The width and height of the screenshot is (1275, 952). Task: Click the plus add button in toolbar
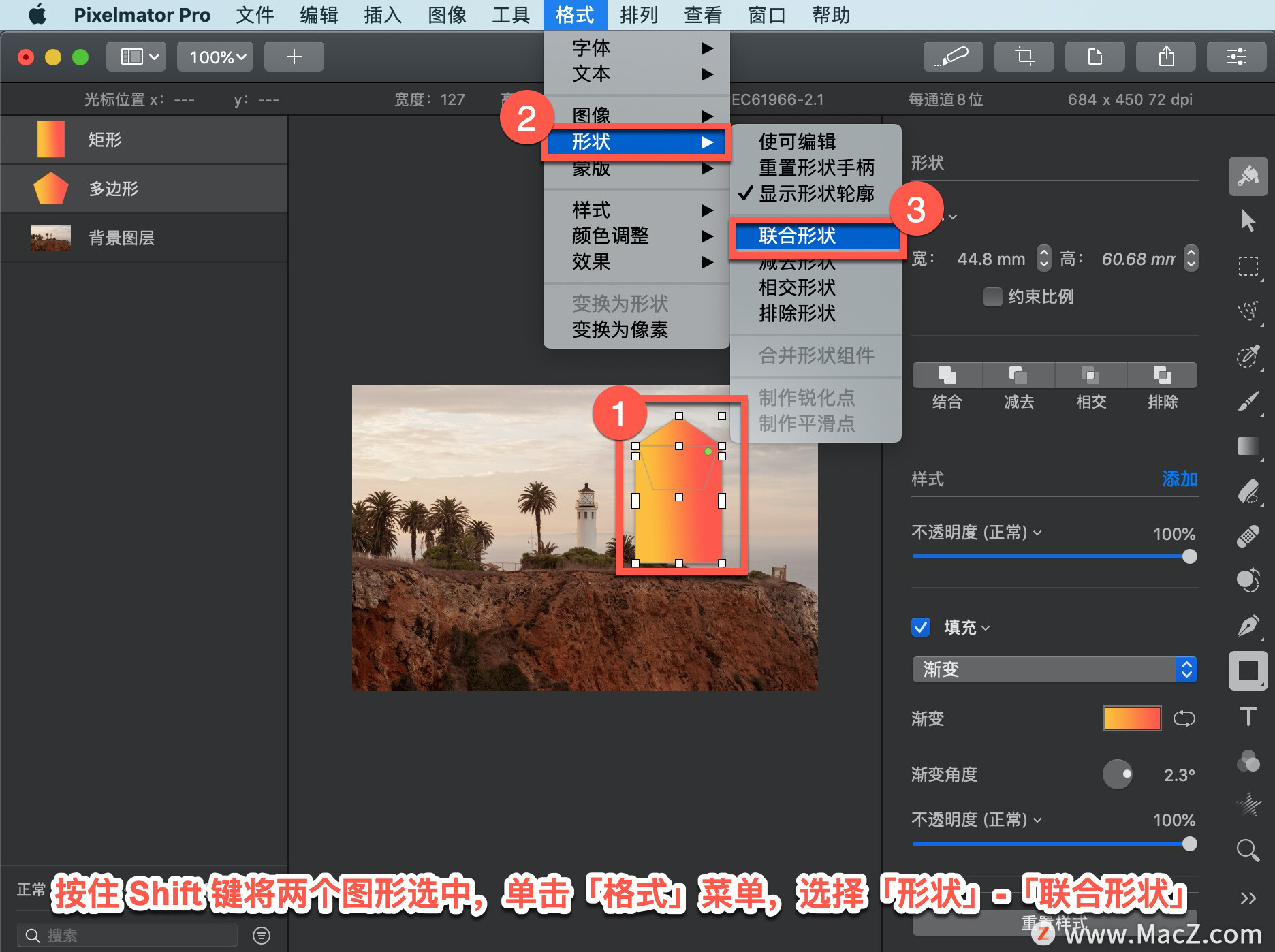[294, 57]
